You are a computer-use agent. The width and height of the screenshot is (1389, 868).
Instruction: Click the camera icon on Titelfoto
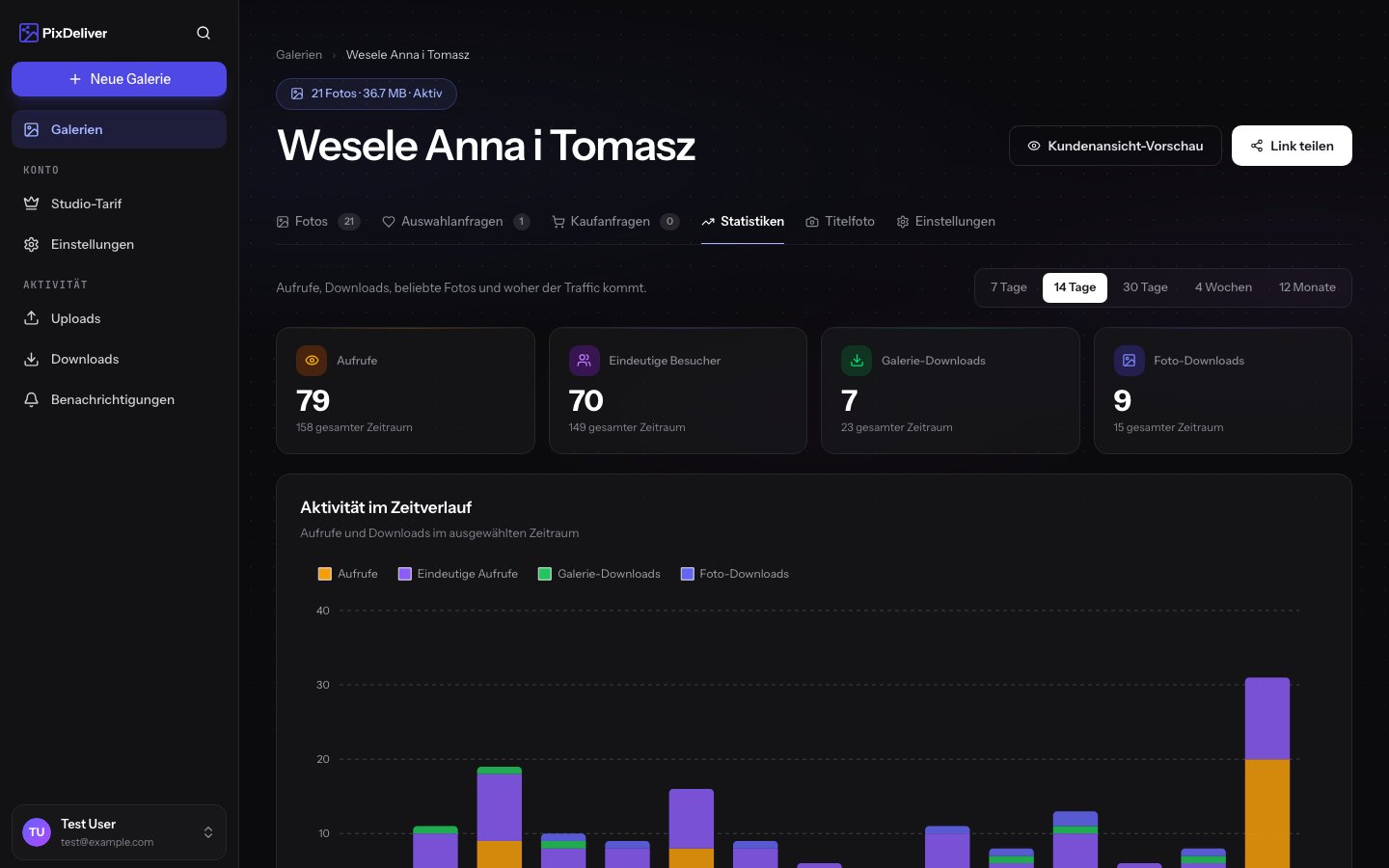pos(812,222)
